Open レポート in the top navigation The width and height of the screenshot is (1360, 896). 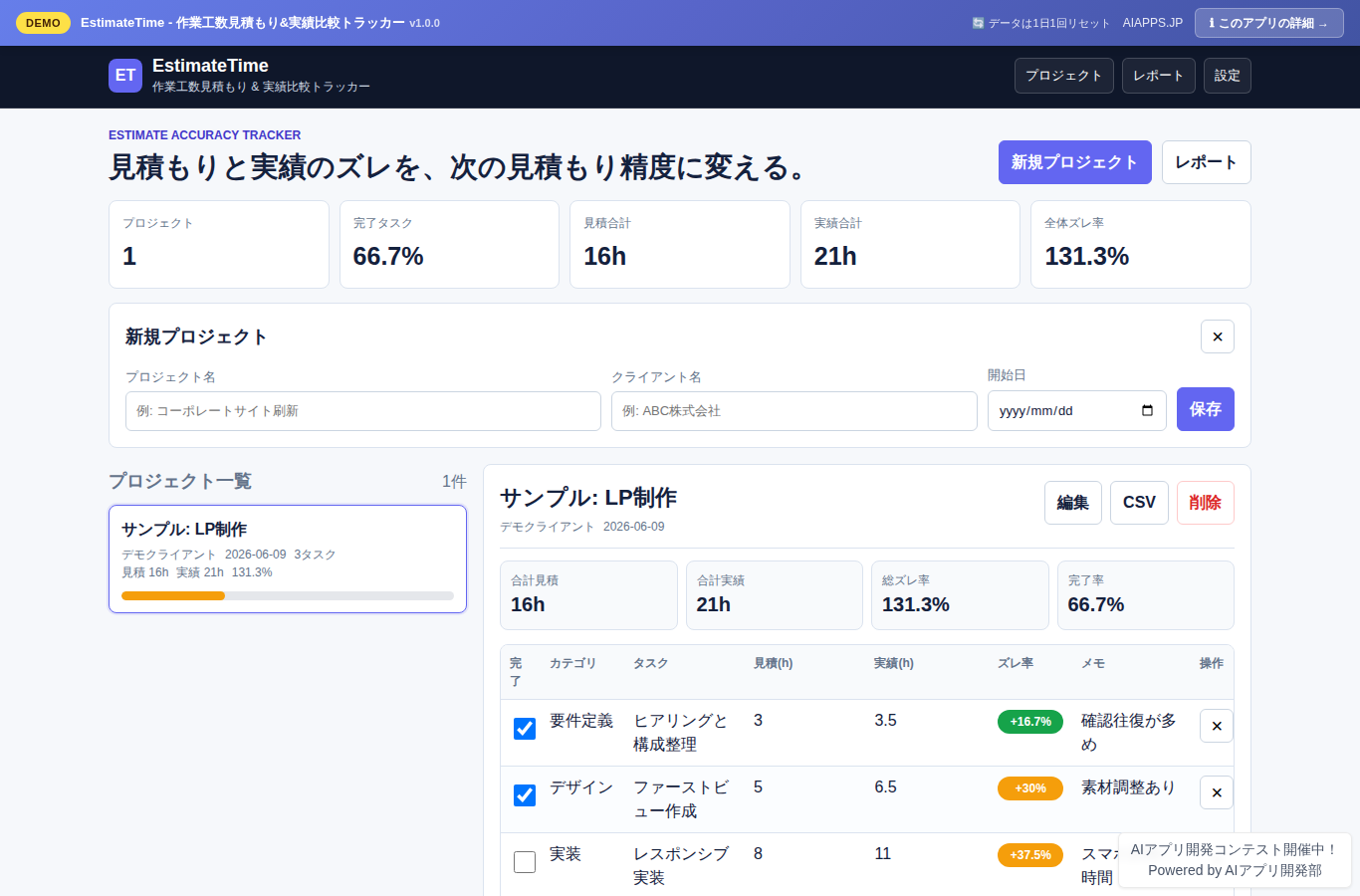(1159, 76)
